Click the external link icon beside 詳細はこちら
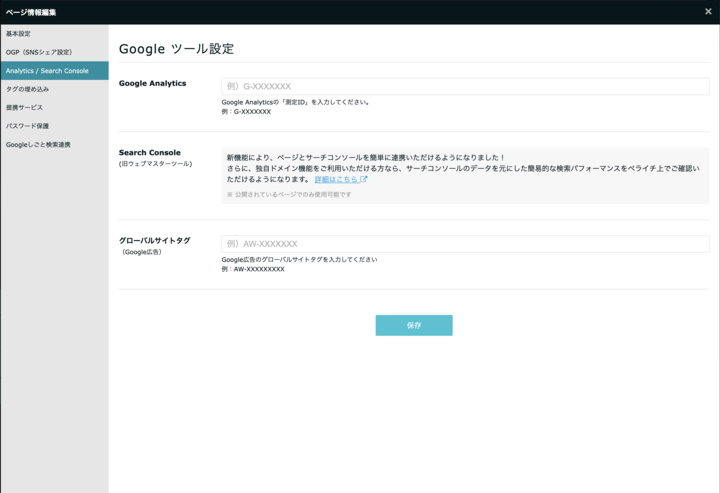The image size is (720, 493). (364, 179)
